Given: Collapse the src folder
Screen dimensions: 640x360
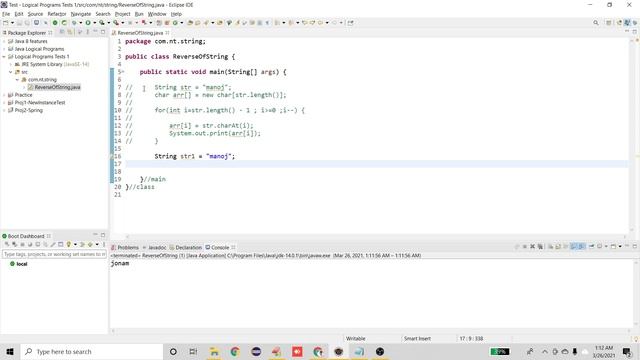Looking at the screenshot, I should 11,72.
